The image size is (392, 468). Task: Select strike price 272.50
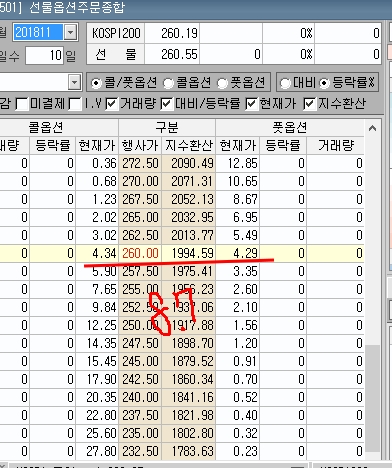[x=140, y=163]
